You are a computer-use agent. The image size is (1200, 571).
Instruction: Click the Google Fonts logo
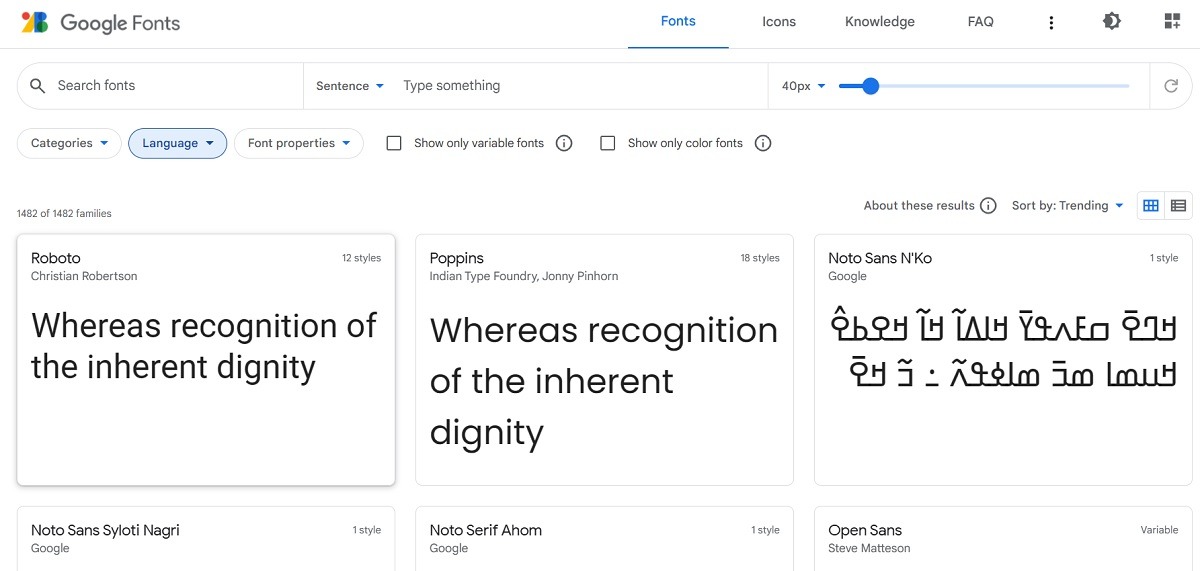click(100, 22)
